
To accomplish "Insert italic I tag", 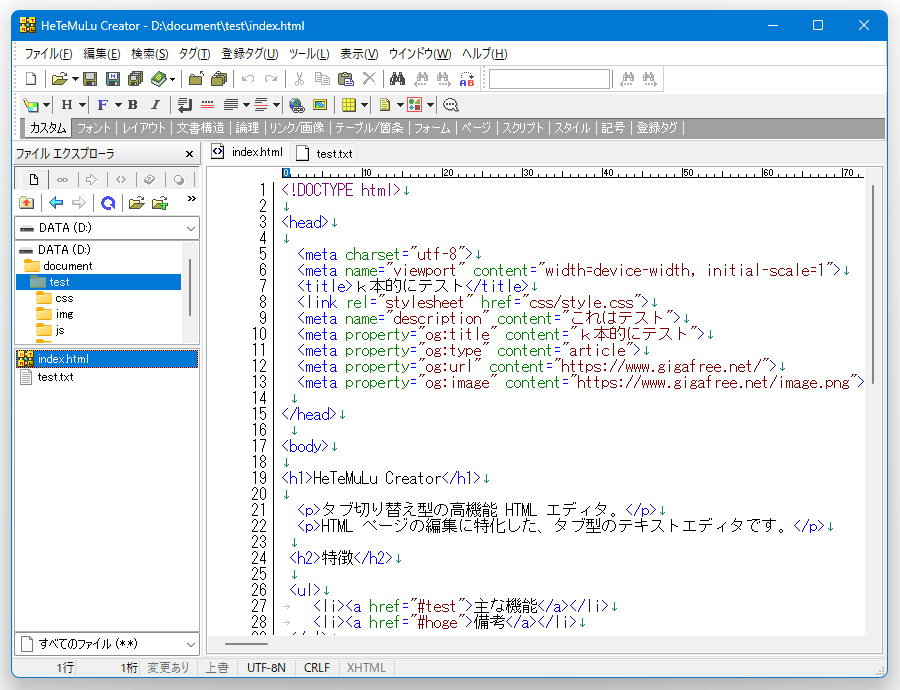I will (x=155, y=104).
